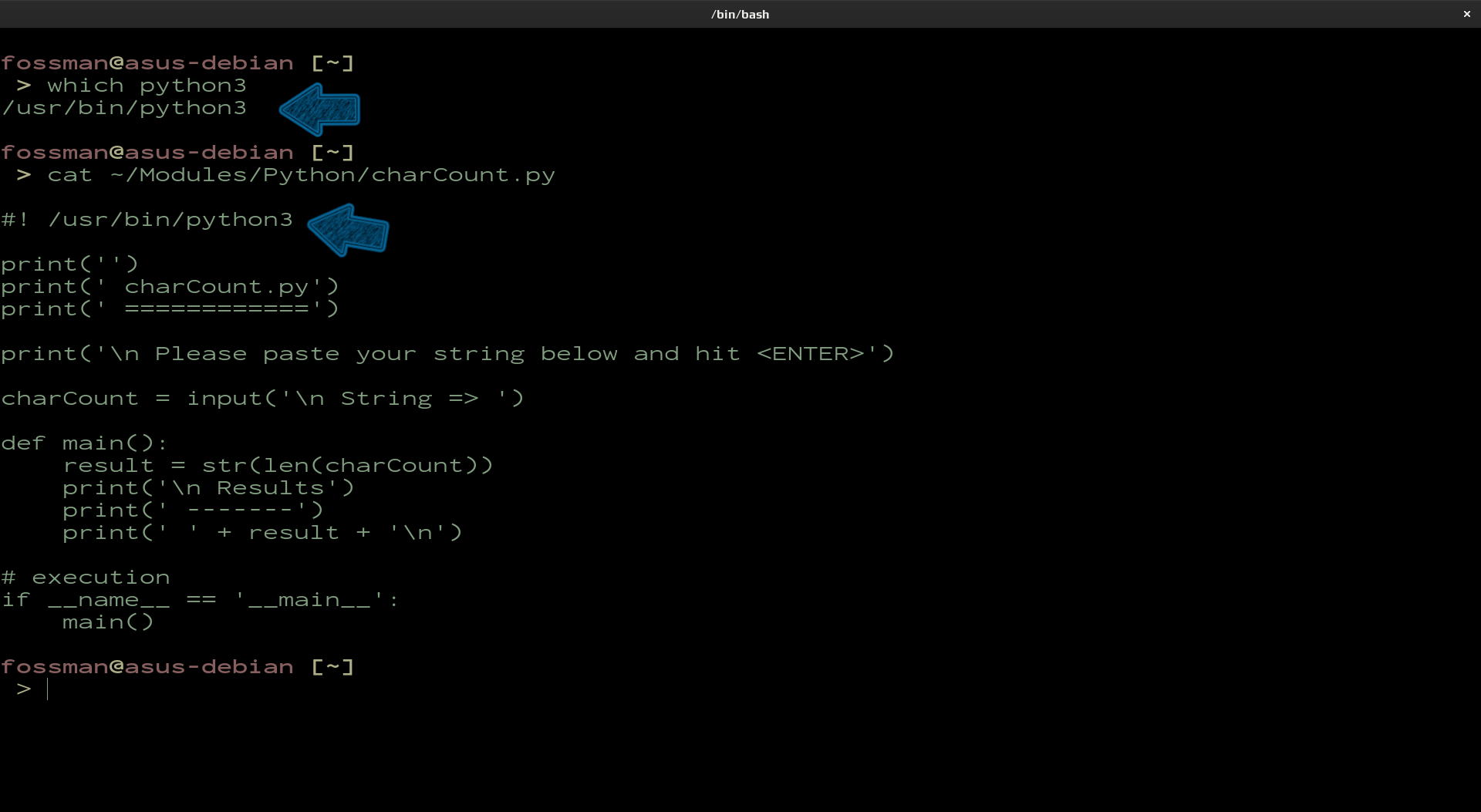Click the charCount = input(...) line
This screenshot has width=1481, height=812.
[x=262, y=399]
